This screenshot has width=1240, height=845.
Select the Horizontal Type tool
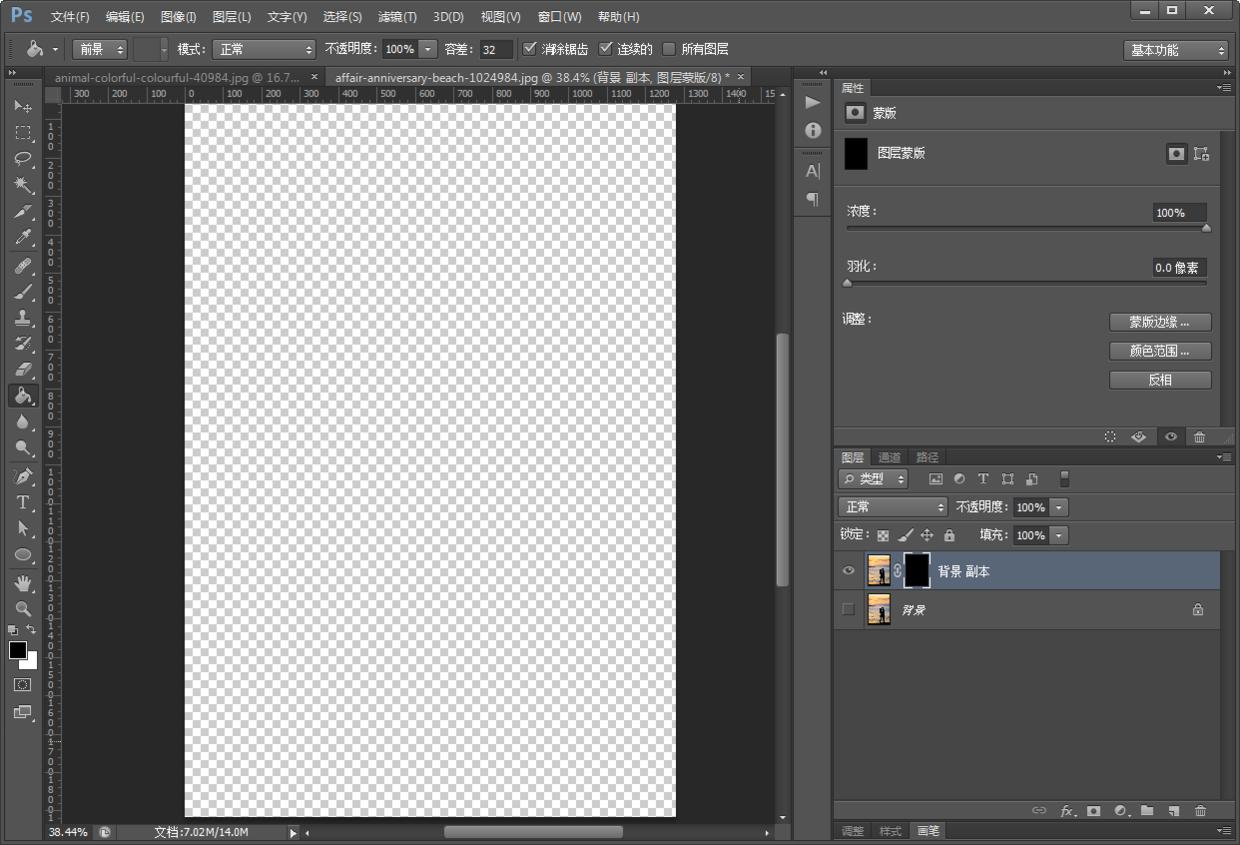23,502
